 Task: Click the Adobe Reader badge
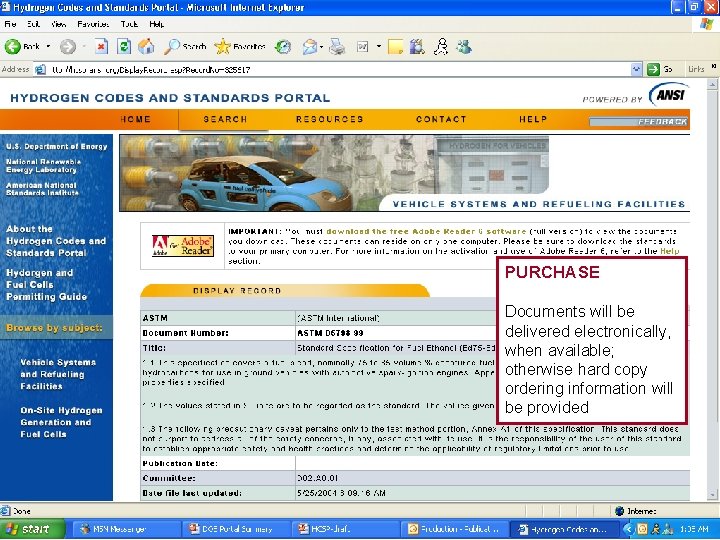183,246
